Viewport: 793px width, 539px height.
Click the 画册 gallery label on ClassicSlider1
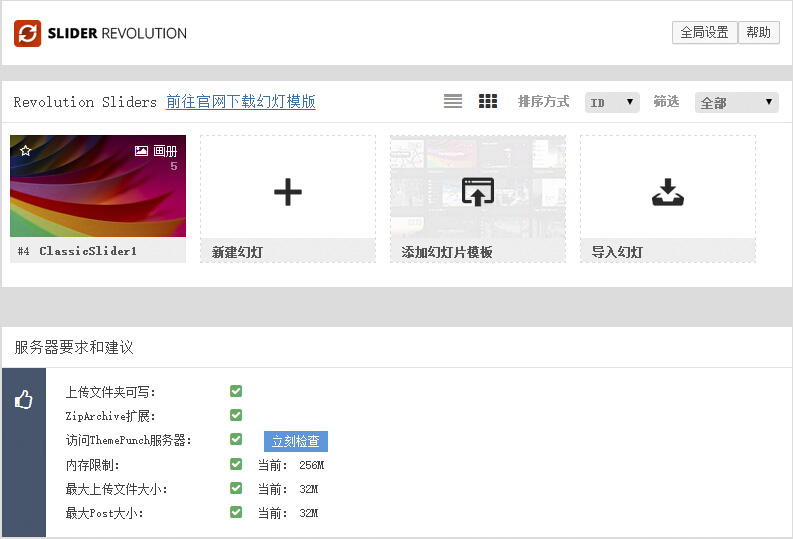[165, 151]
